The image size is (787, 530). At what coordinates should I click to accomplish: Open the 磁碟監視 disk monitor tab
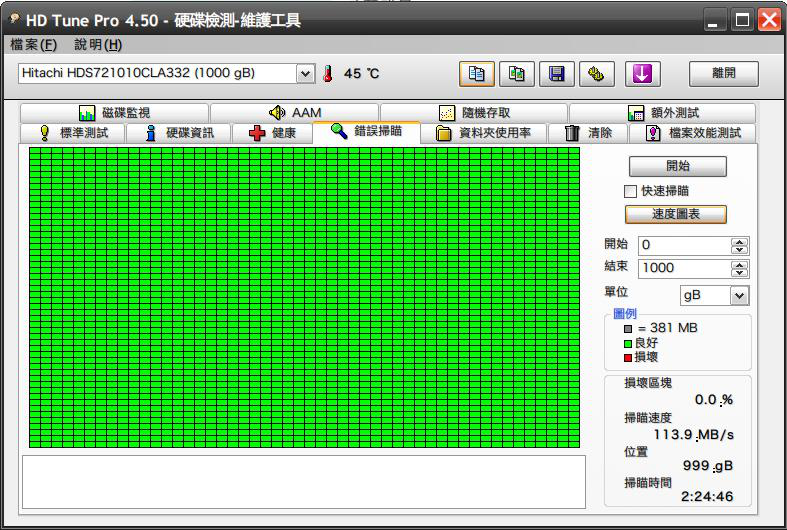click(x=114, y=113)
